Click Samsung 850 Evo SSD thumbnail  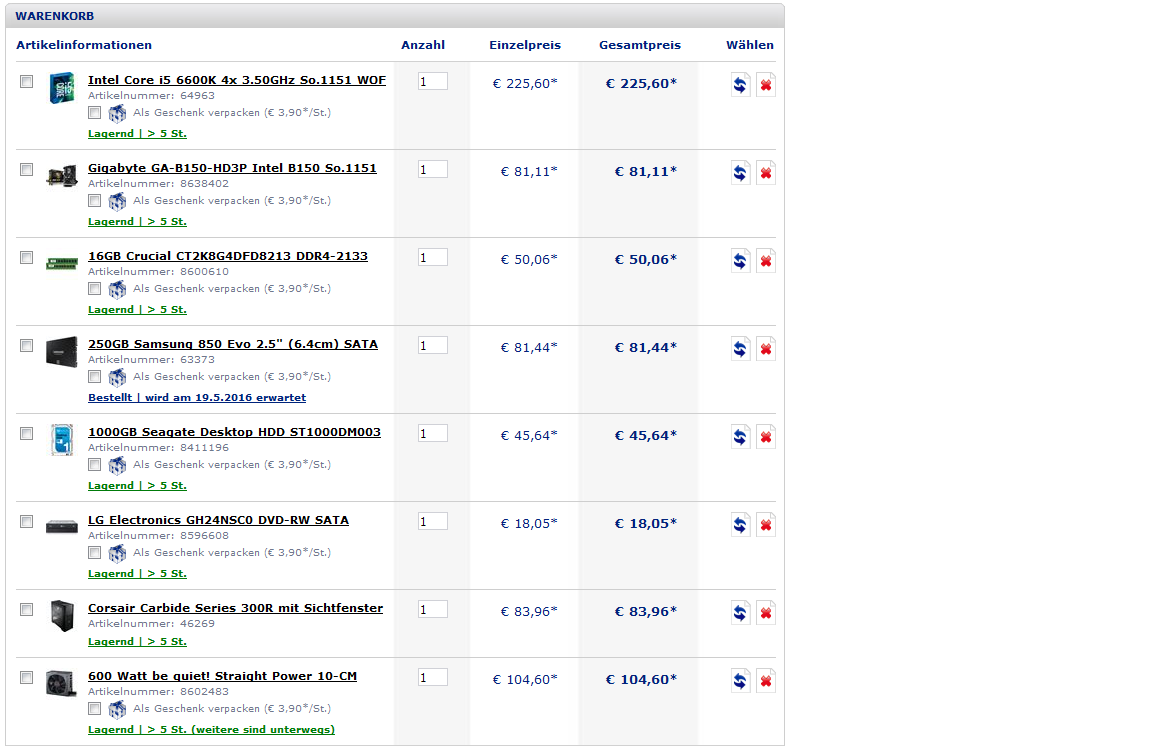click(62, 352)
